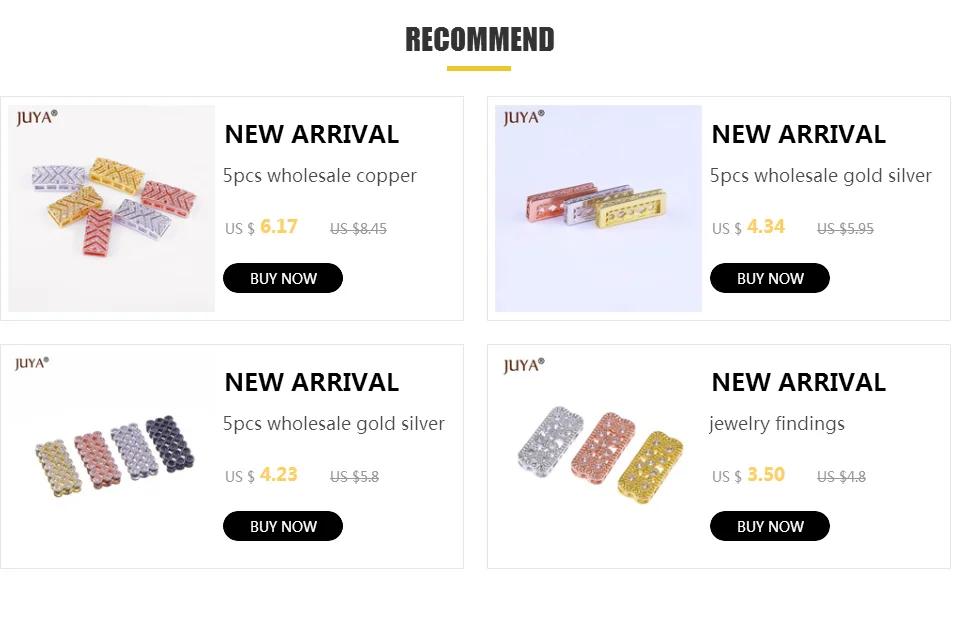Open the 'jewelry findings' product title

pos(777,424)
